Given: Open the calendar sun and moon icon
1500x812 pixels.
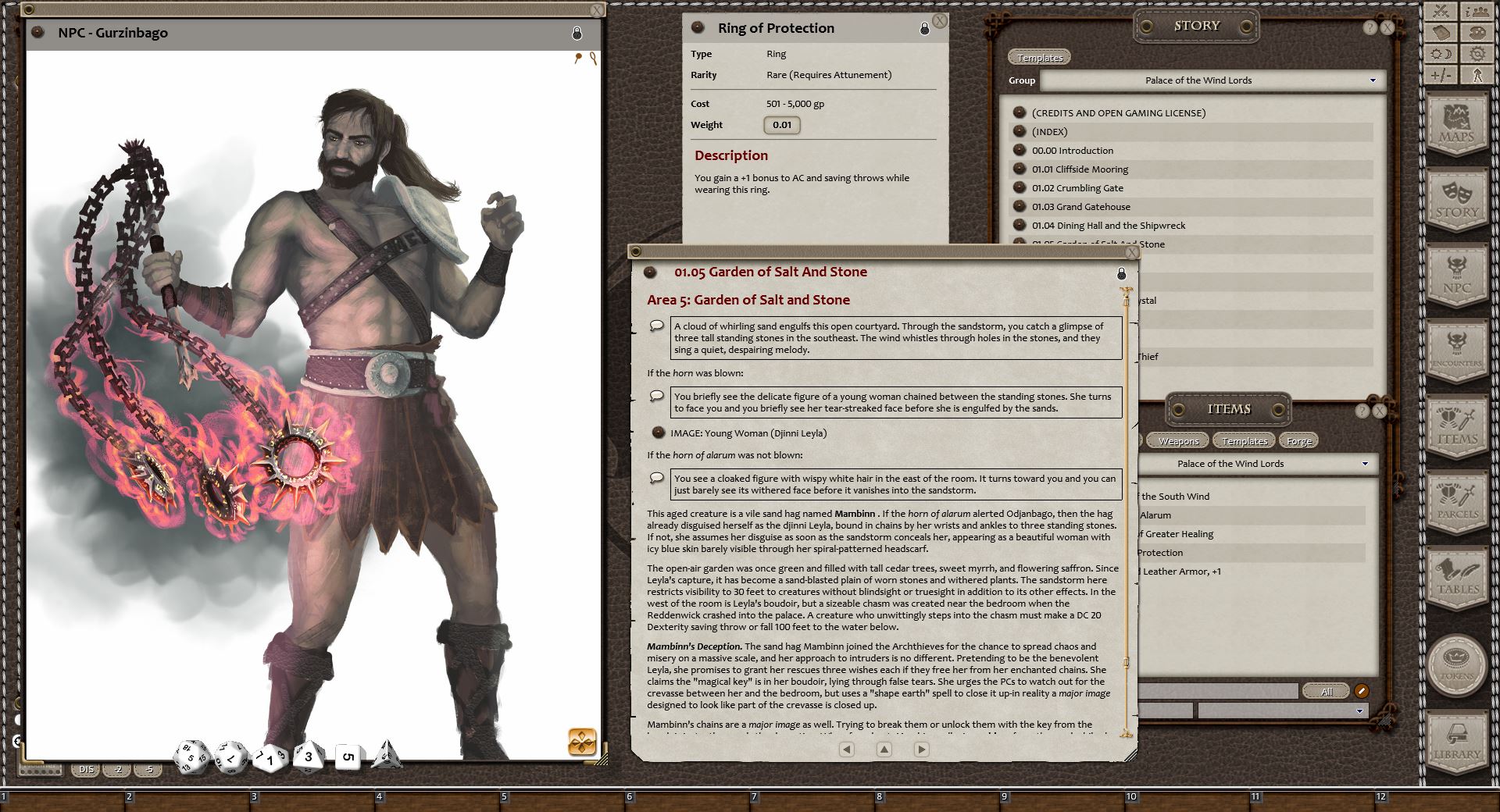Looking at the screenshot, I should (x=1441, y=54).
